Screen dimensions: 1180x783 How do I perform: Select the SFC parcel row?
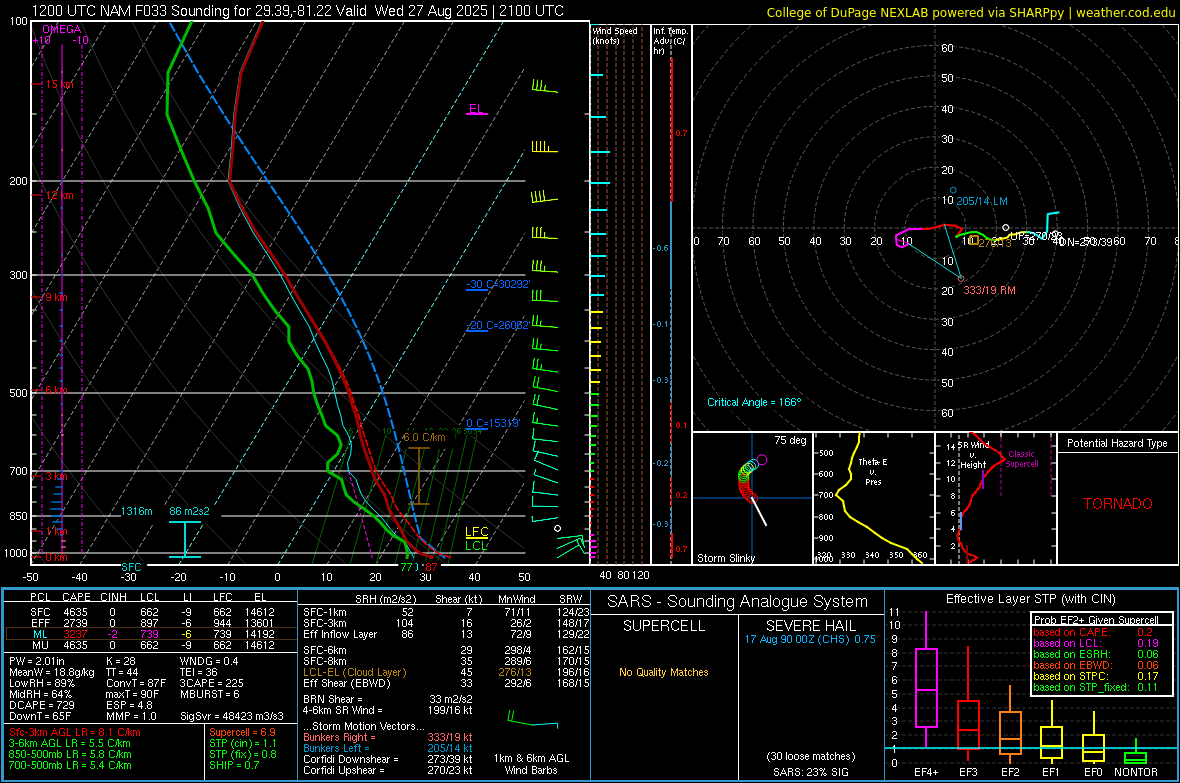152,612
